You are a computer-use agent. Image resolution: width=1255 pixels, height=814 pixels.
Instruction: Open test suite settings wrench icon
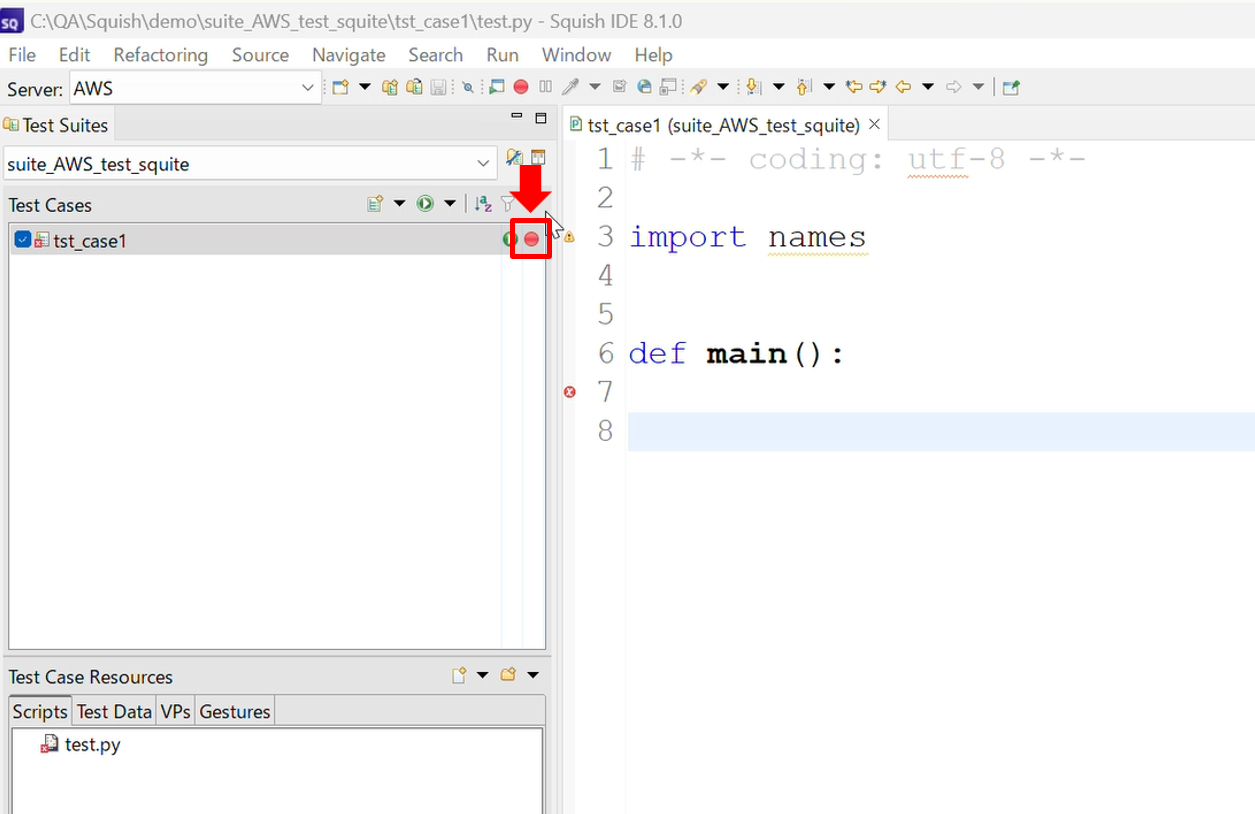(x=514, y=158)
